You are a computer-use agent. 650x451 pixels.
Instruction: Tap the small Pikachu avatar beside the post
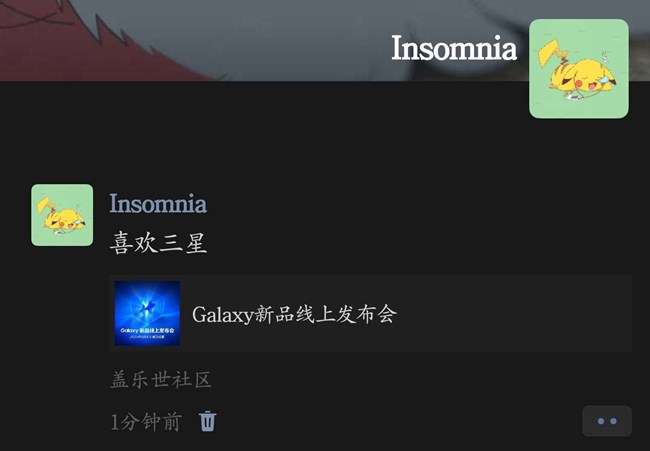click(x=62, y=215)
